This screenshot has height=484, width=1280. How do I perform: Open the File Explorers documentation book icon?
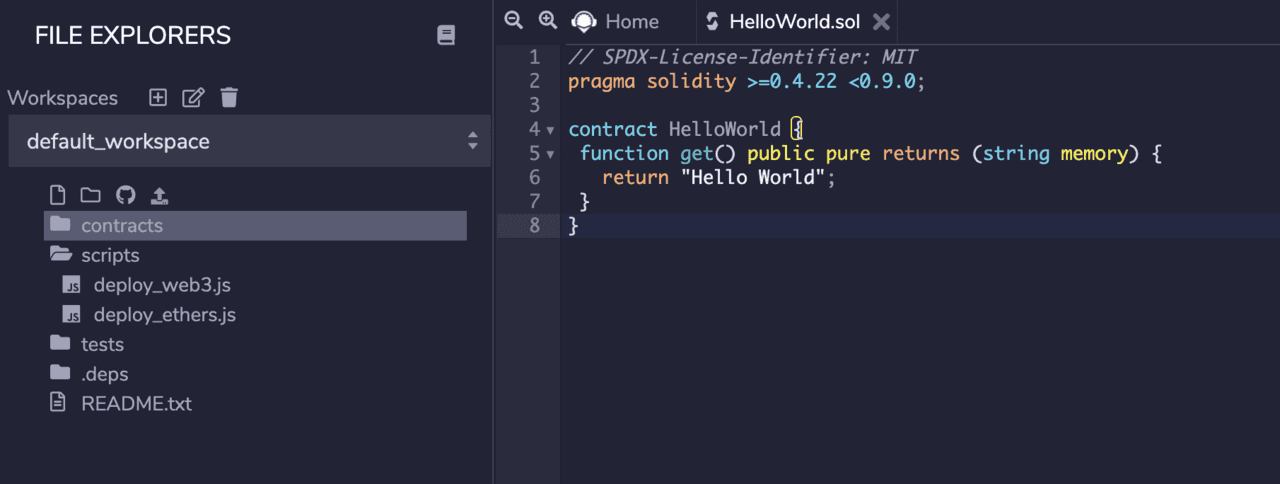point(446,36)
